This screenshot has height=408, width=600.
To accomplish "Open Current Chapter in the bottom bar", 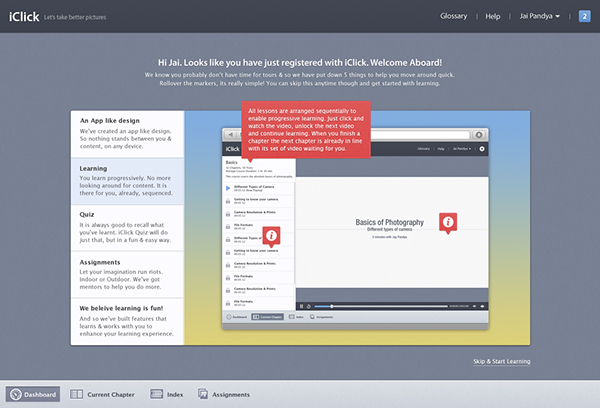I will [102, 394].
